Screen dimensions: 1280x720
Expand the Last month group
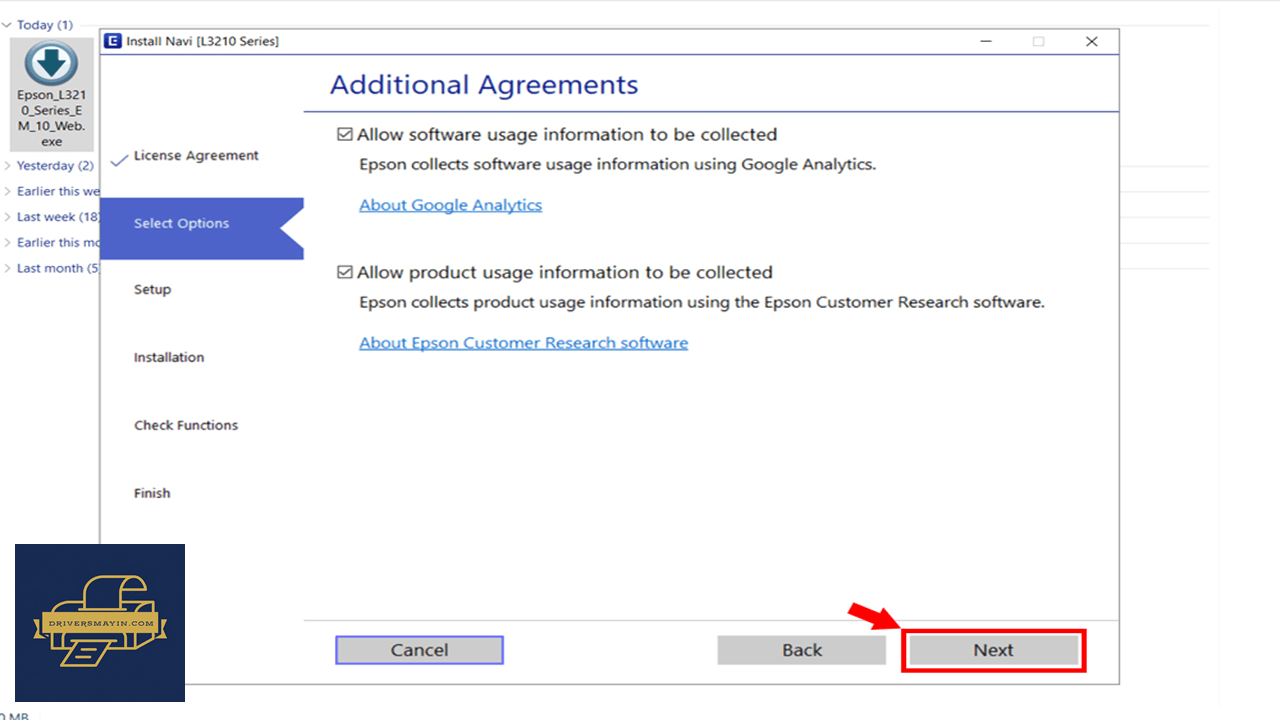click(8, 268)
